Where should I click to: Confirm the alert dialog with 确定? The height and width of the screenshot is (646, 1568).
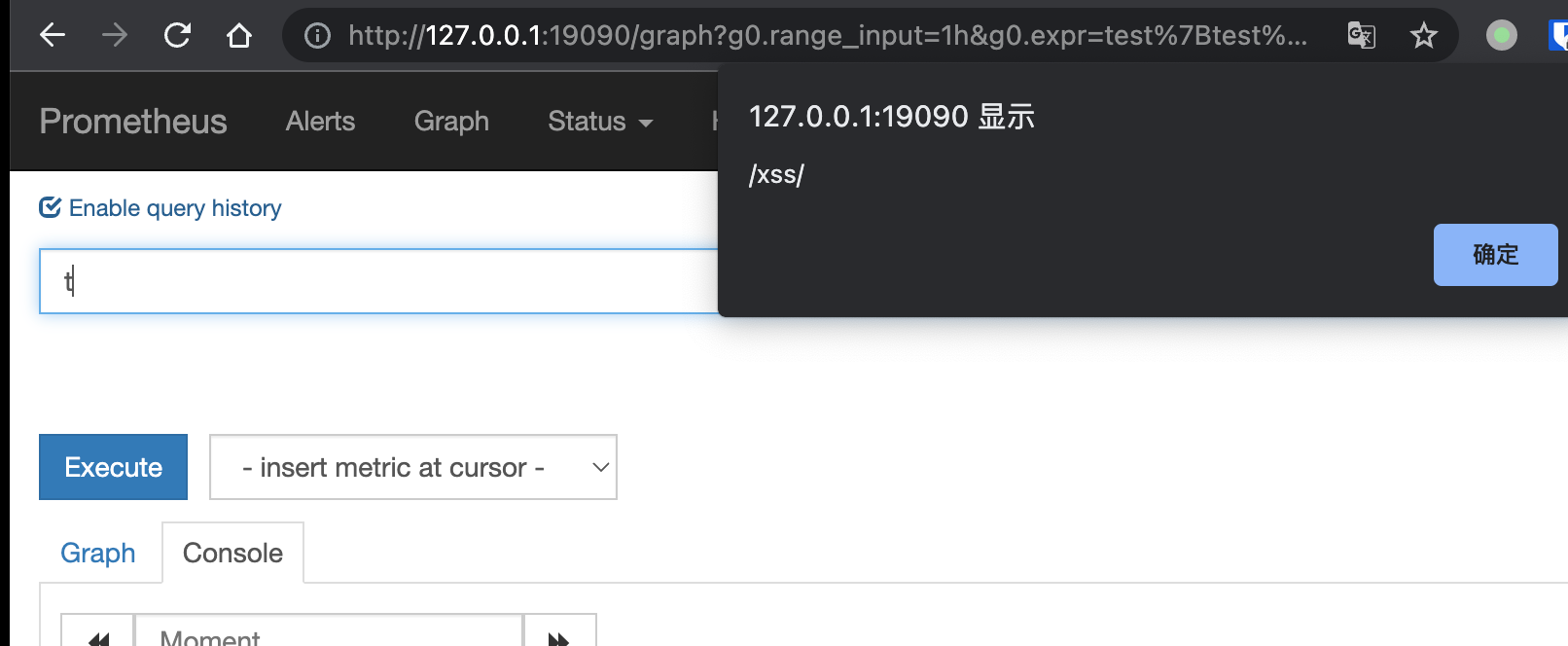click(x=1495, y=255)
